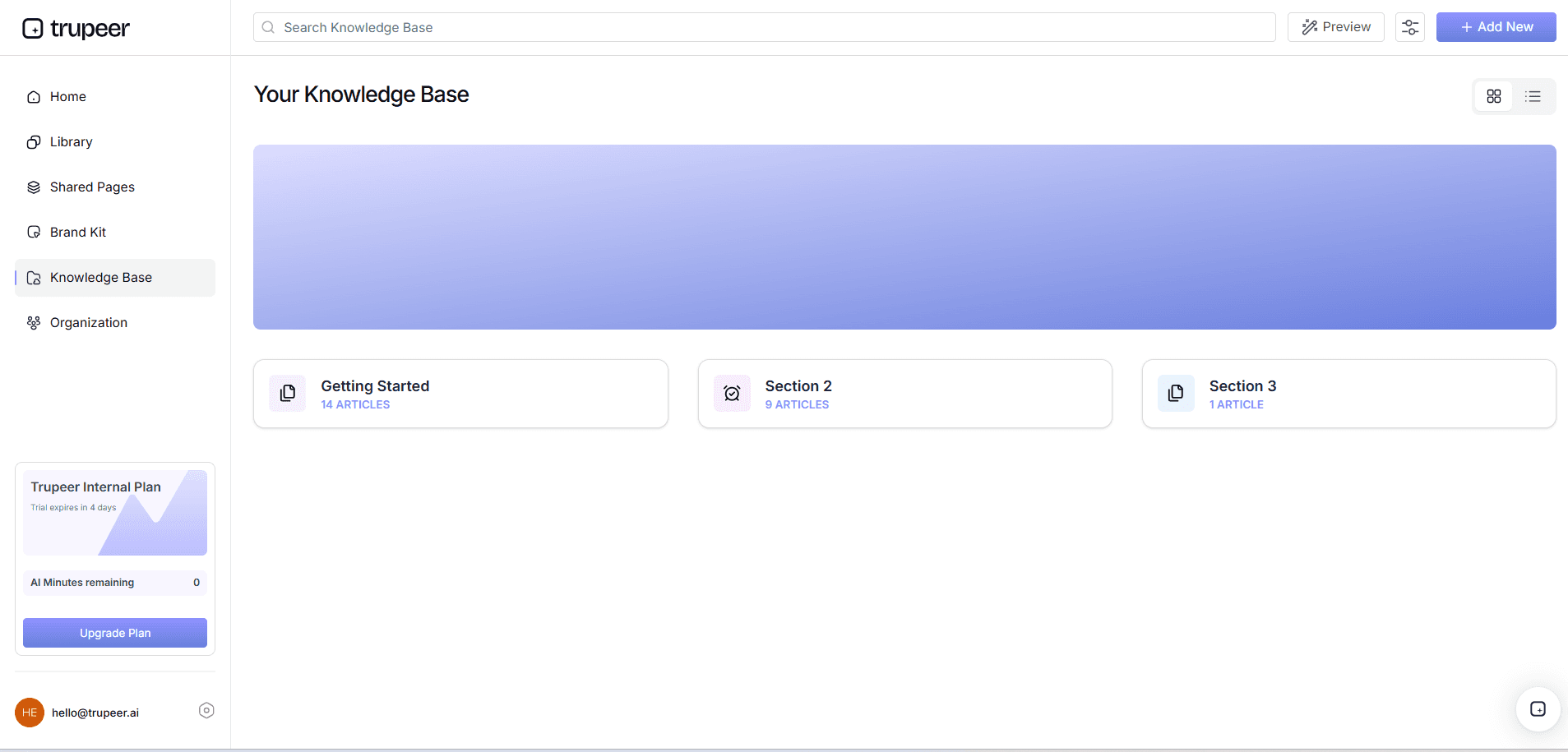Open the chat support bubble at bottom right
The height and width of the screenshot is (752, 1568).
[1537, 709]
